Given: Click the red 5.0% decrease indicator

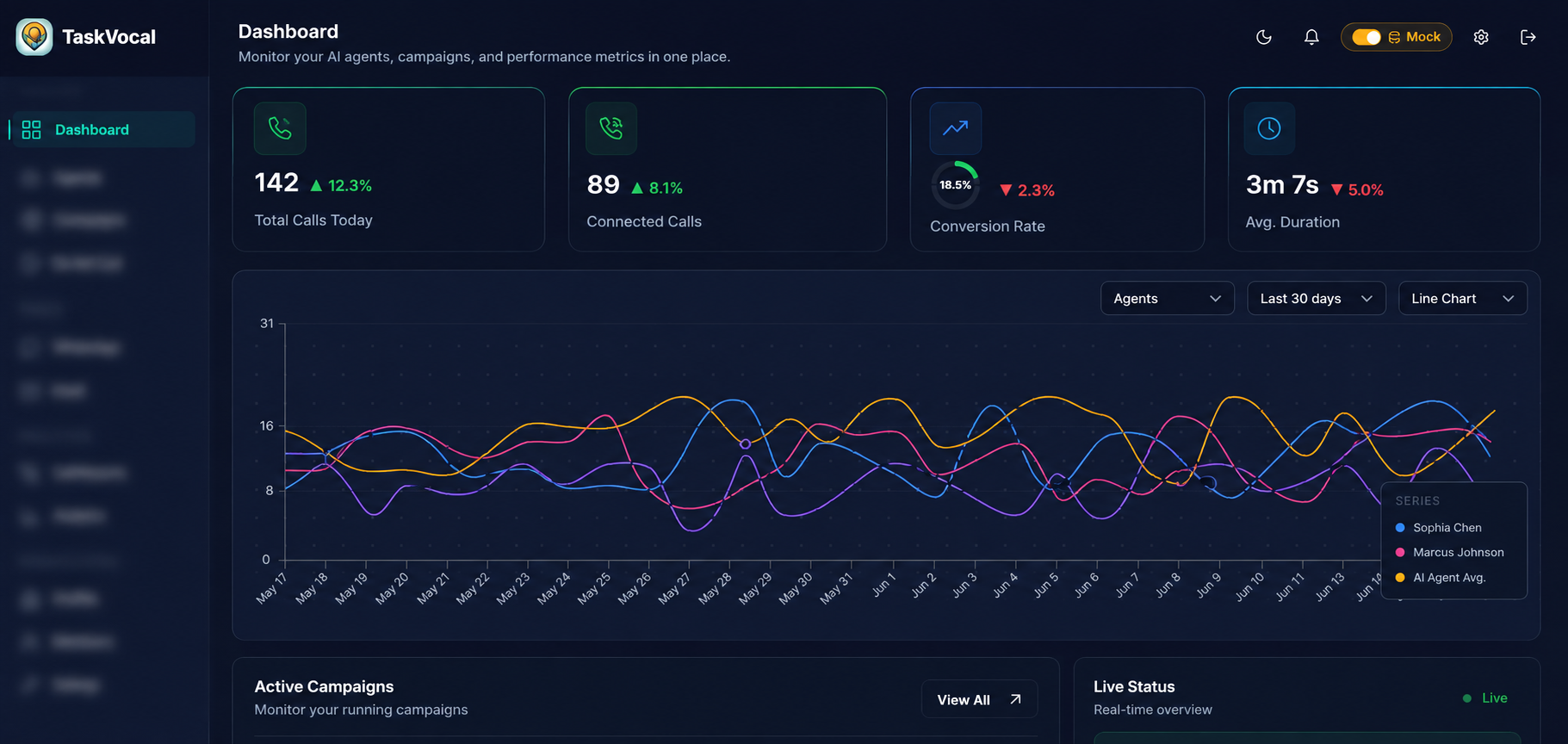Looking at the screenshot, I should click(x=1357, y=189).
